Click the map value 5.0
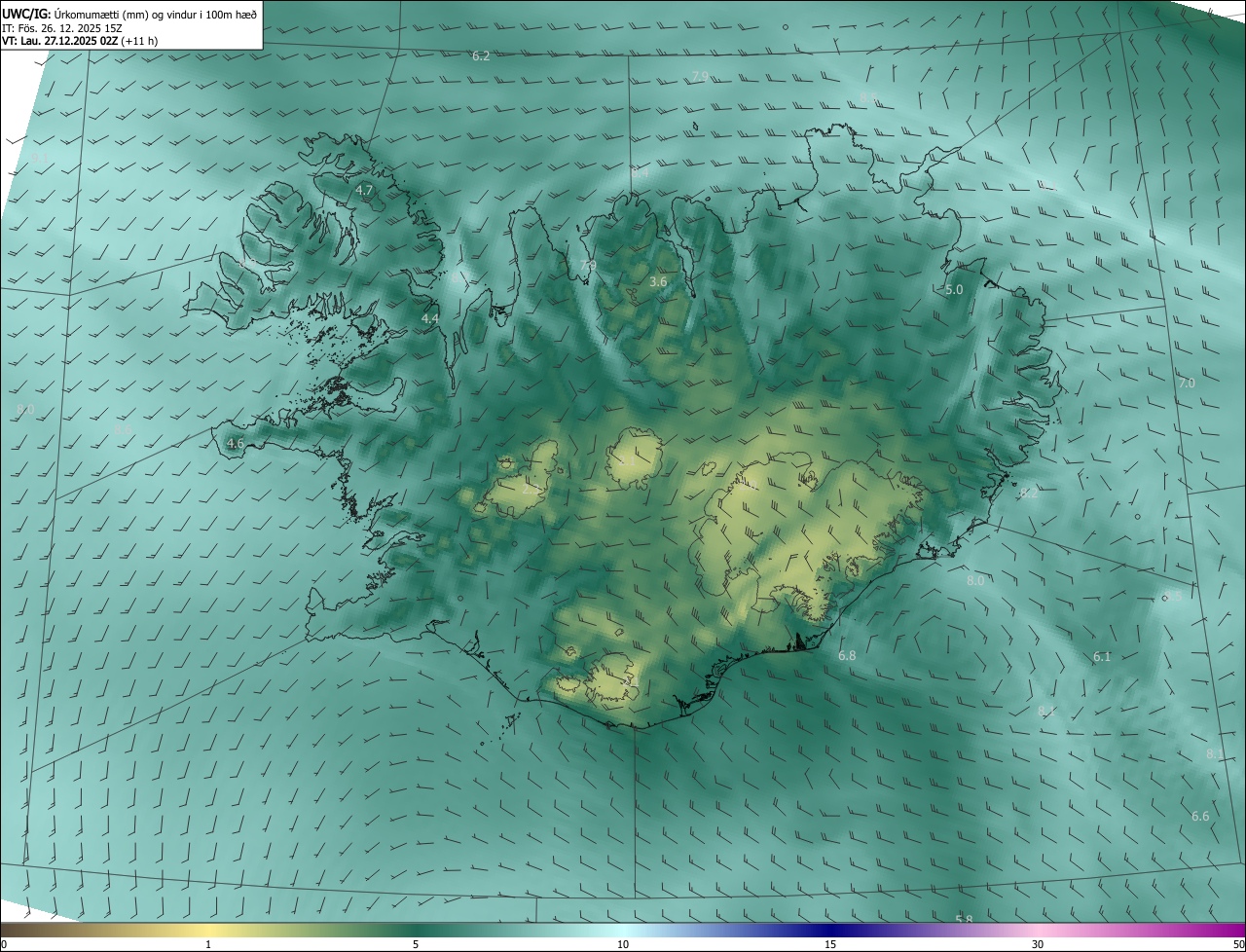 (954, 290)
